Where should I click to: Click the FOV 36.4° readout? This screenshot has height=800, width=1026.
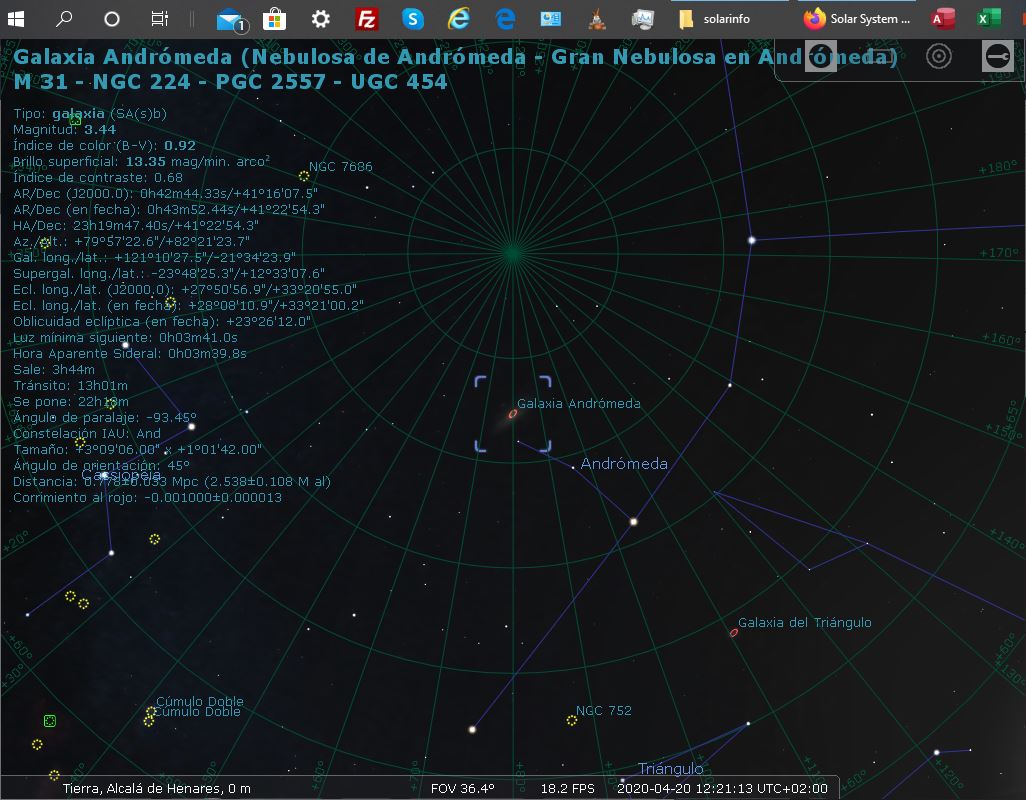(462, 788)
